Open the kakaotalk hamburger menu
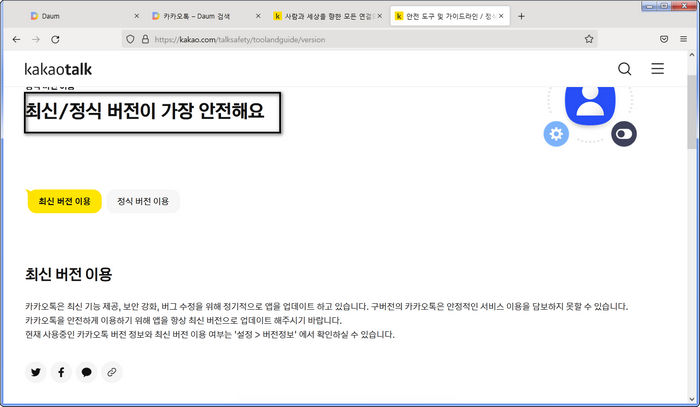This screenshot has height=407, width=700. point(657,69)
